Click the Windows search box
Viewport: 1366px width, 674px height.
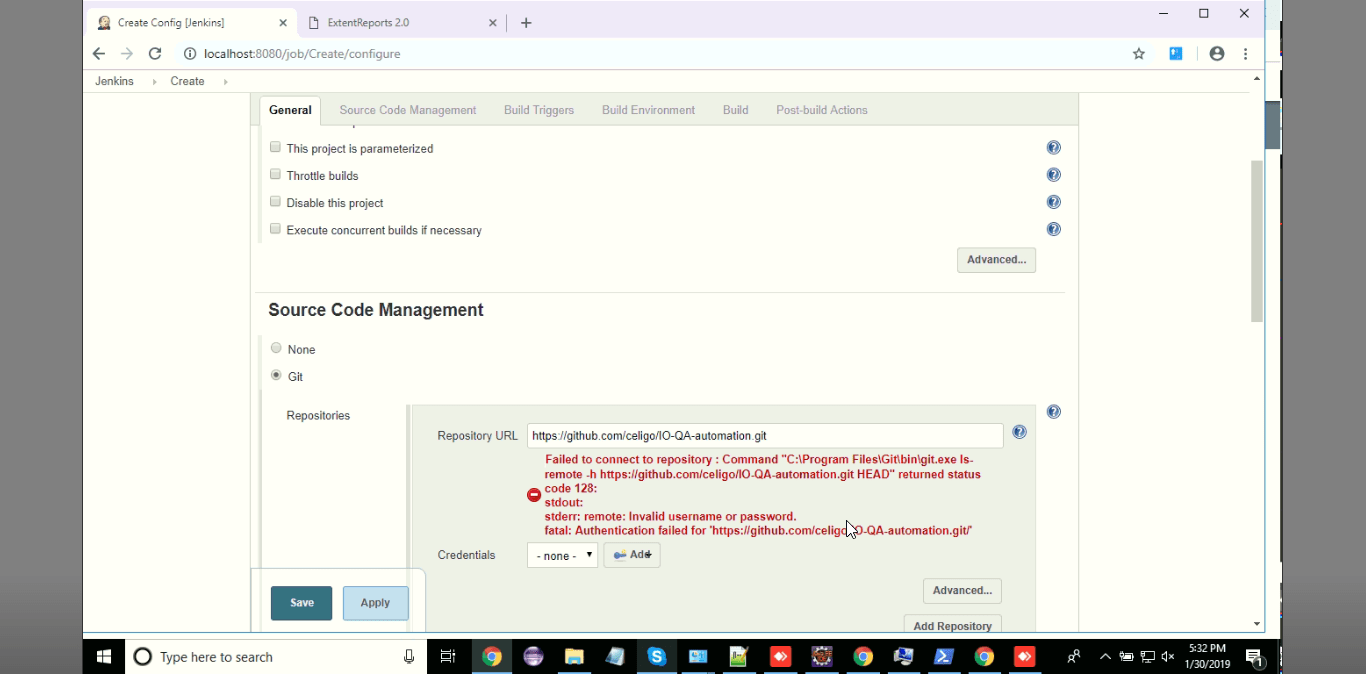coord(275,657)
